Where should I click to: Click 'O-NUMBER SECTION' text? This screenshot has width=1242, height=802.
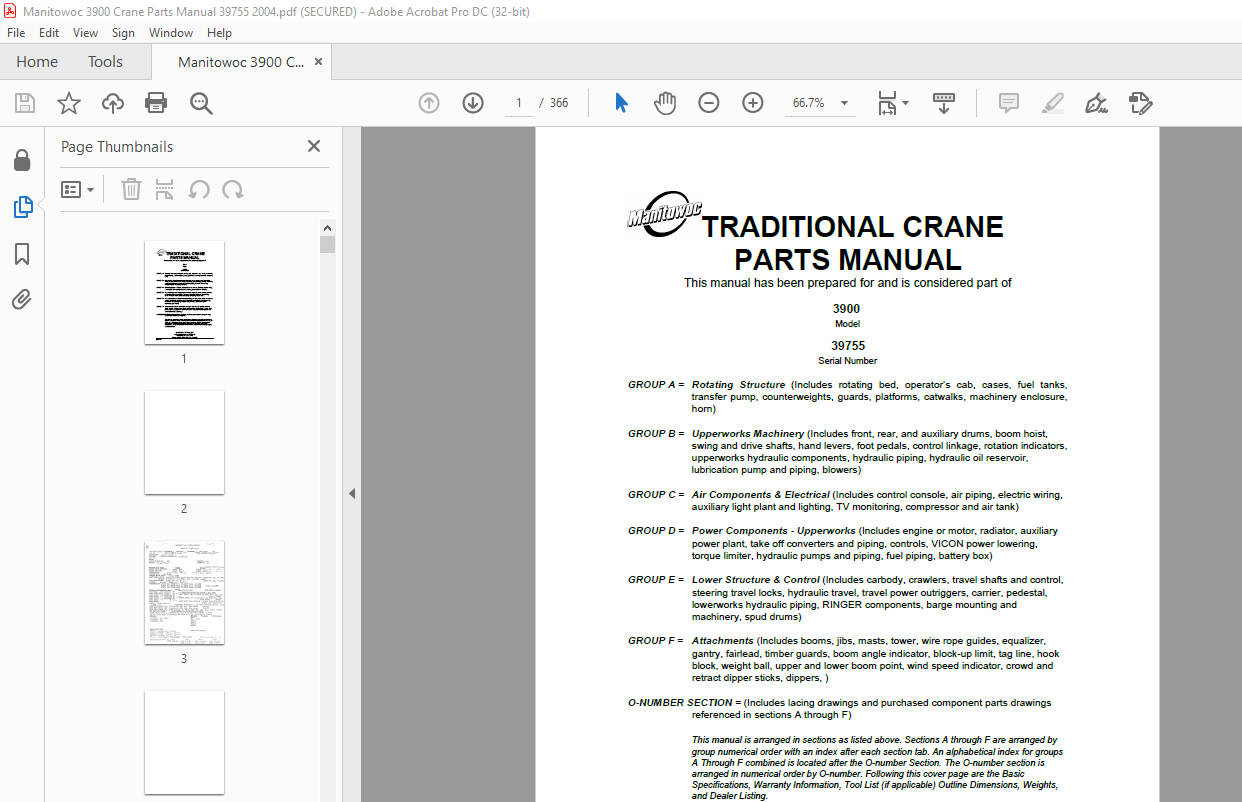(x=680, y=703)
